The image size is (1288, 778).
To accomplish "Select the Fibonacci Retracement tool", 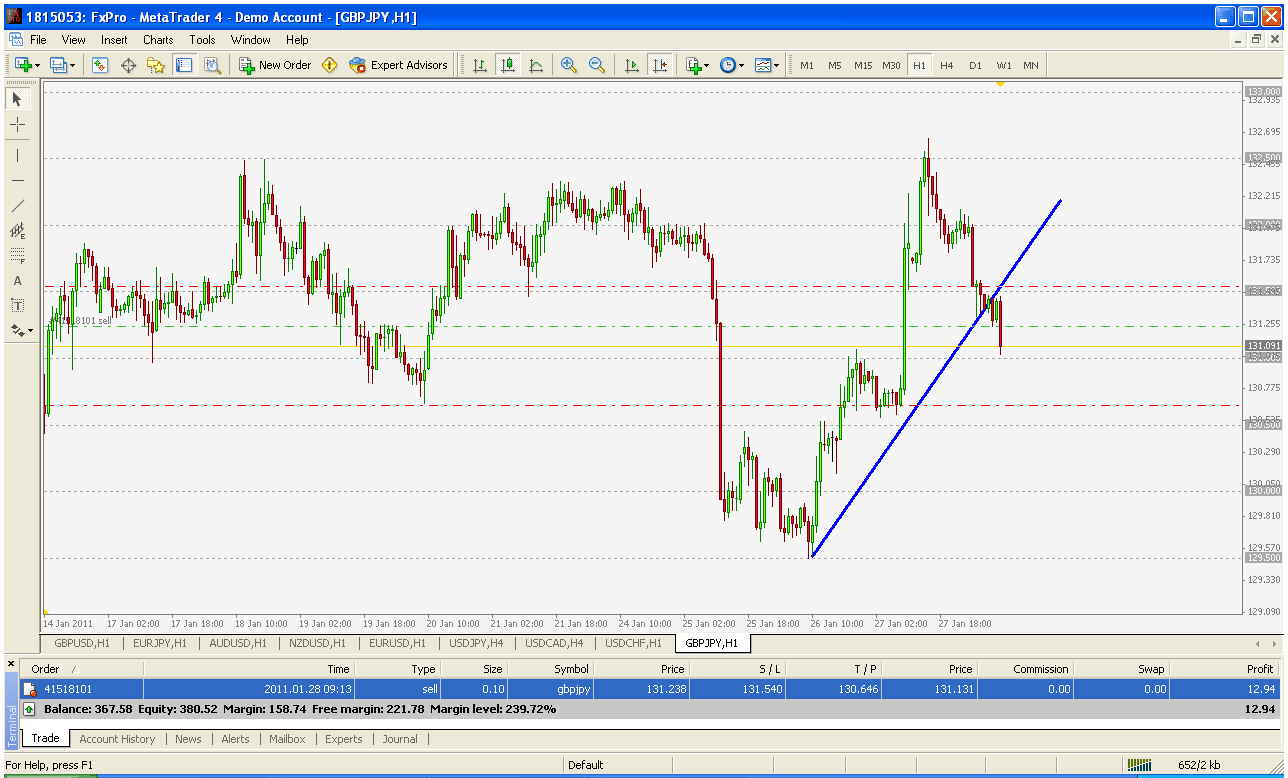I will pos(17,255).
